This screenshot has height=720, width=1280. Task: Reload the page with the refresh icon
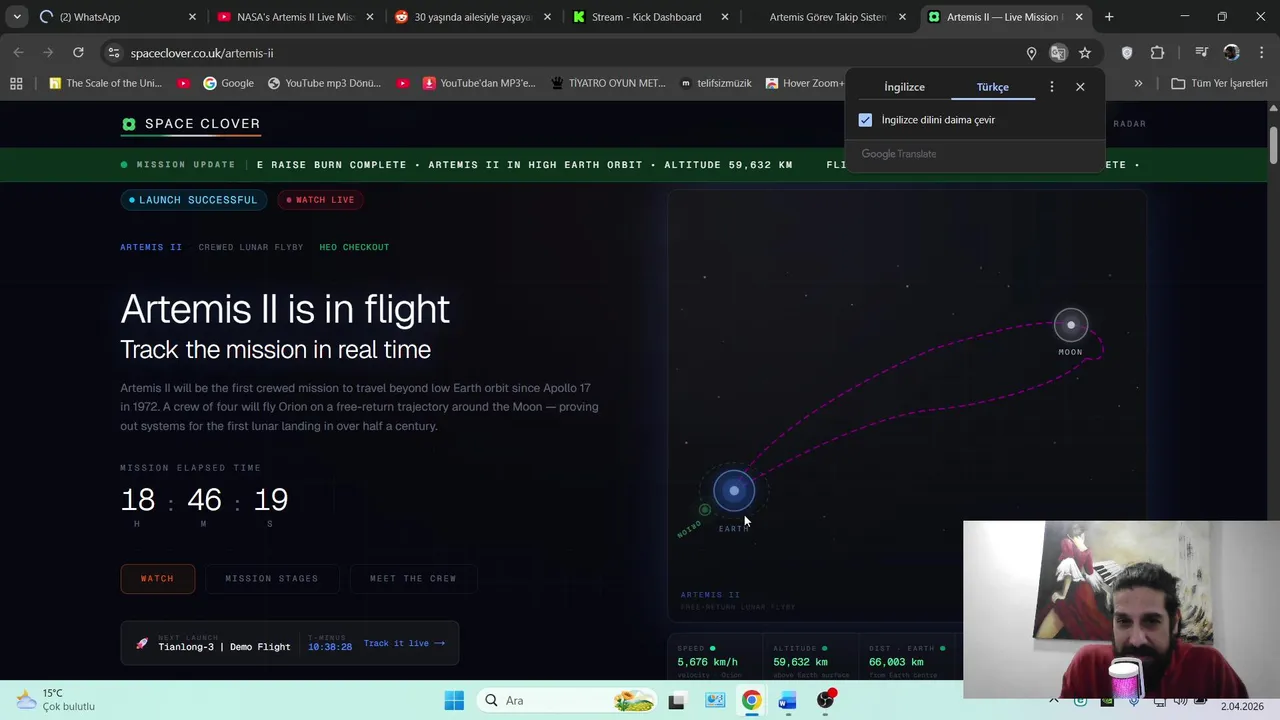(x=78, y=53)
